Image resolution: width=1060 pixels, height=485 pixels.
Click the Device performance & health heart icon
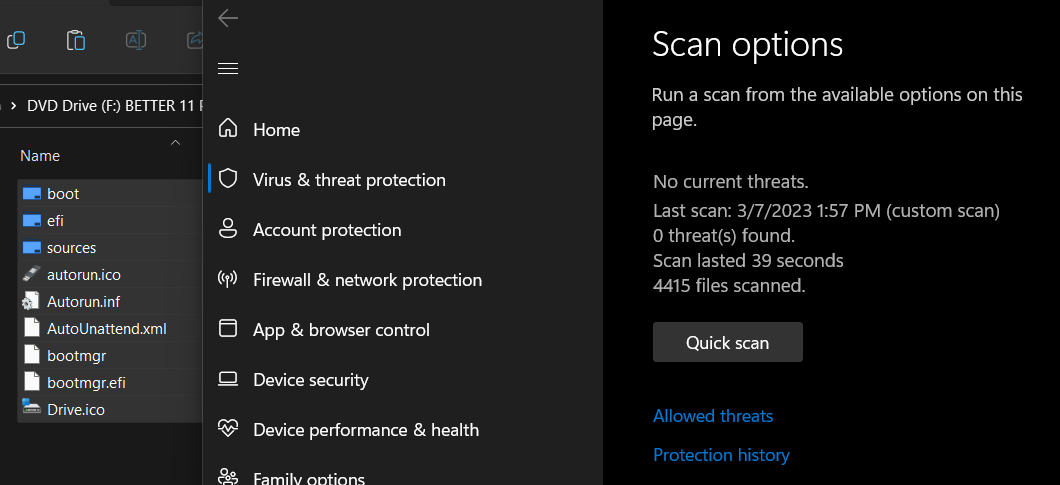pos(228,428)
